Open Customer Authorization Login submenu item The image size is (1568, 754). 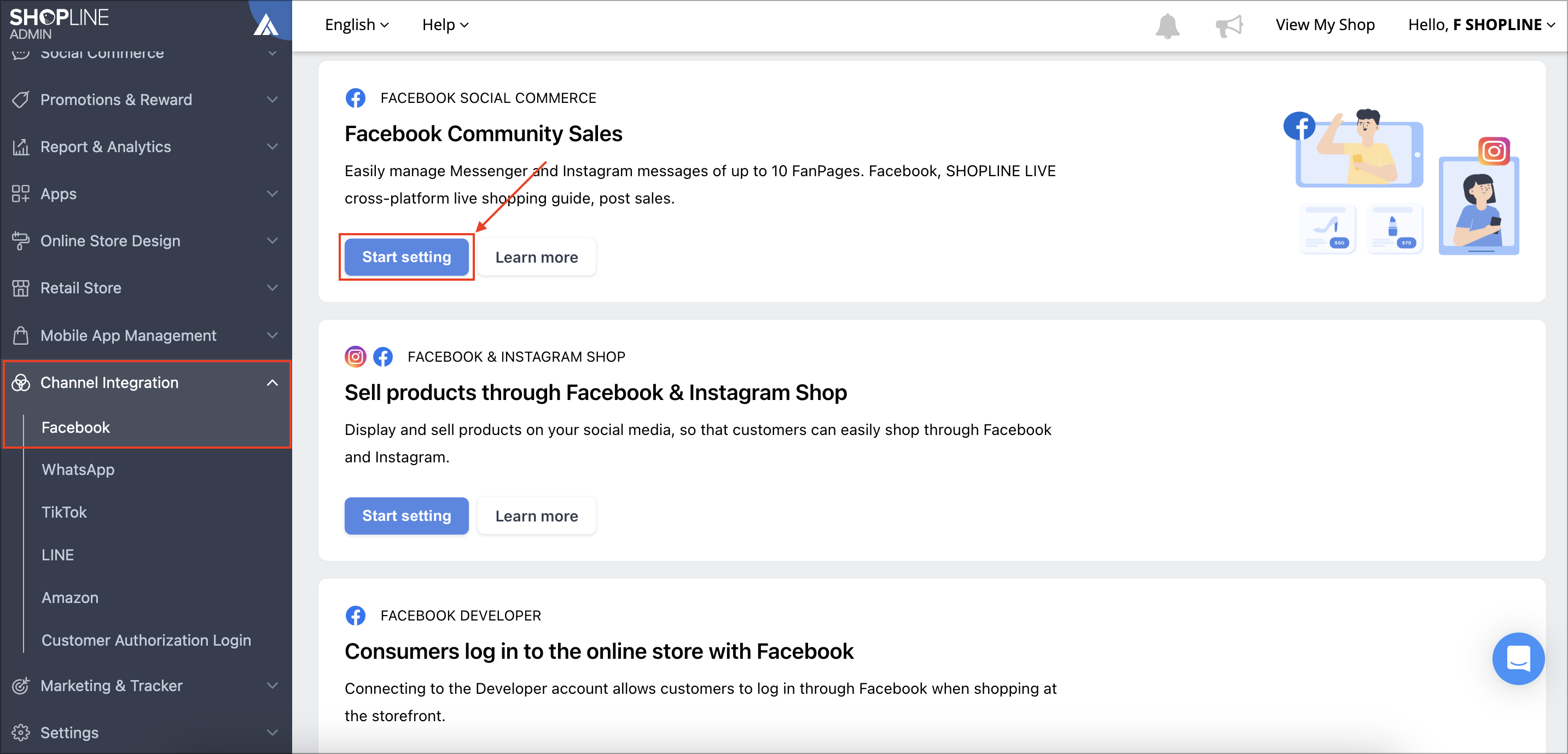point(147,640)
